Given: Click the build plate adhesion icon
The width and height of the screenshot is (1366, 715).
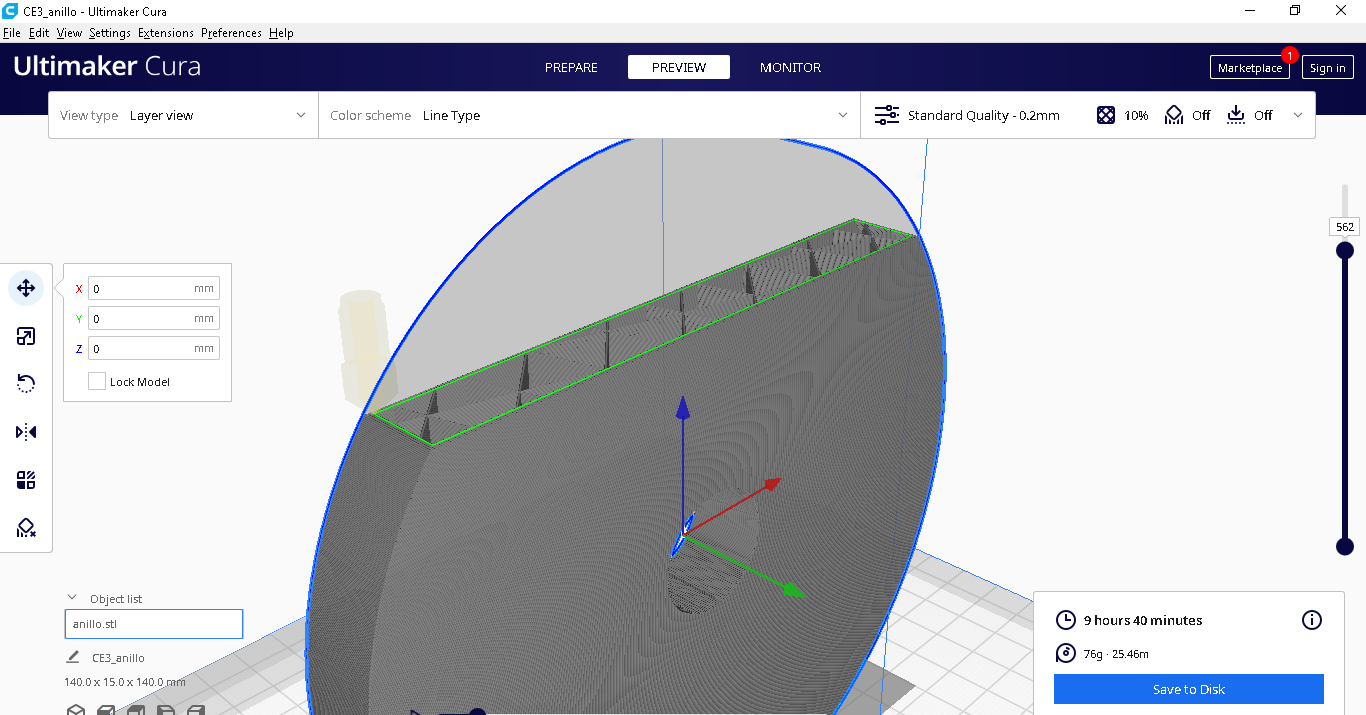Looking at the screenshot, I should tap(1236, 115).
